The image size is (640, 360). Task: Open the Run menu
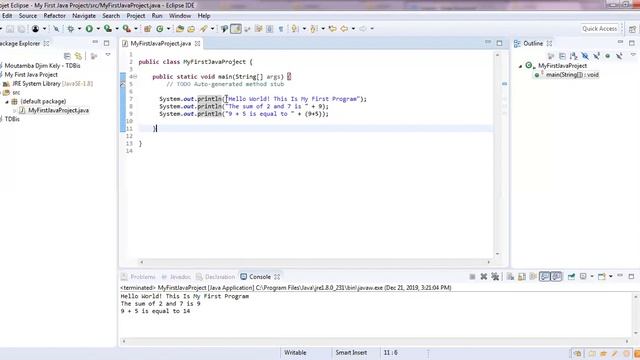[x=157, y=16]
